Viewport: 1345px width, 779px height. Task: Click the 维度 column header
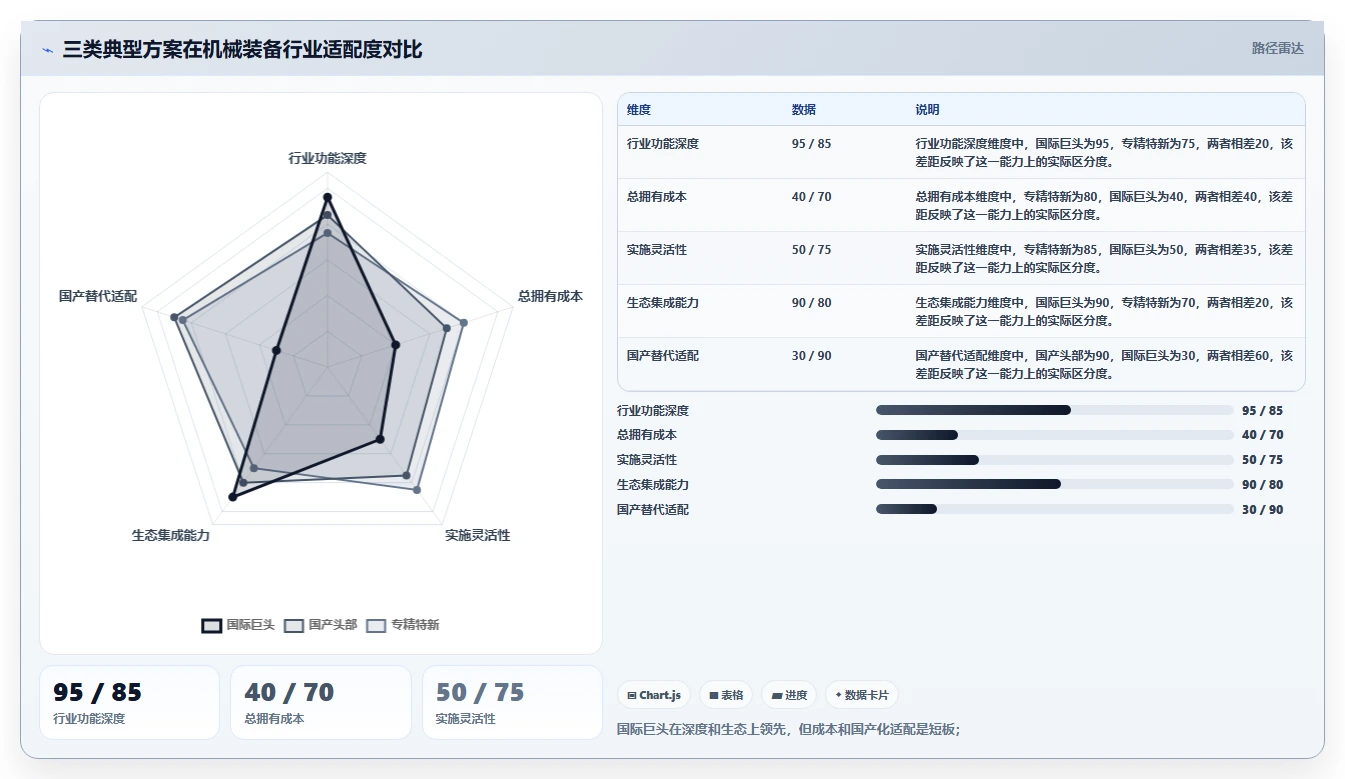(639, 110)
